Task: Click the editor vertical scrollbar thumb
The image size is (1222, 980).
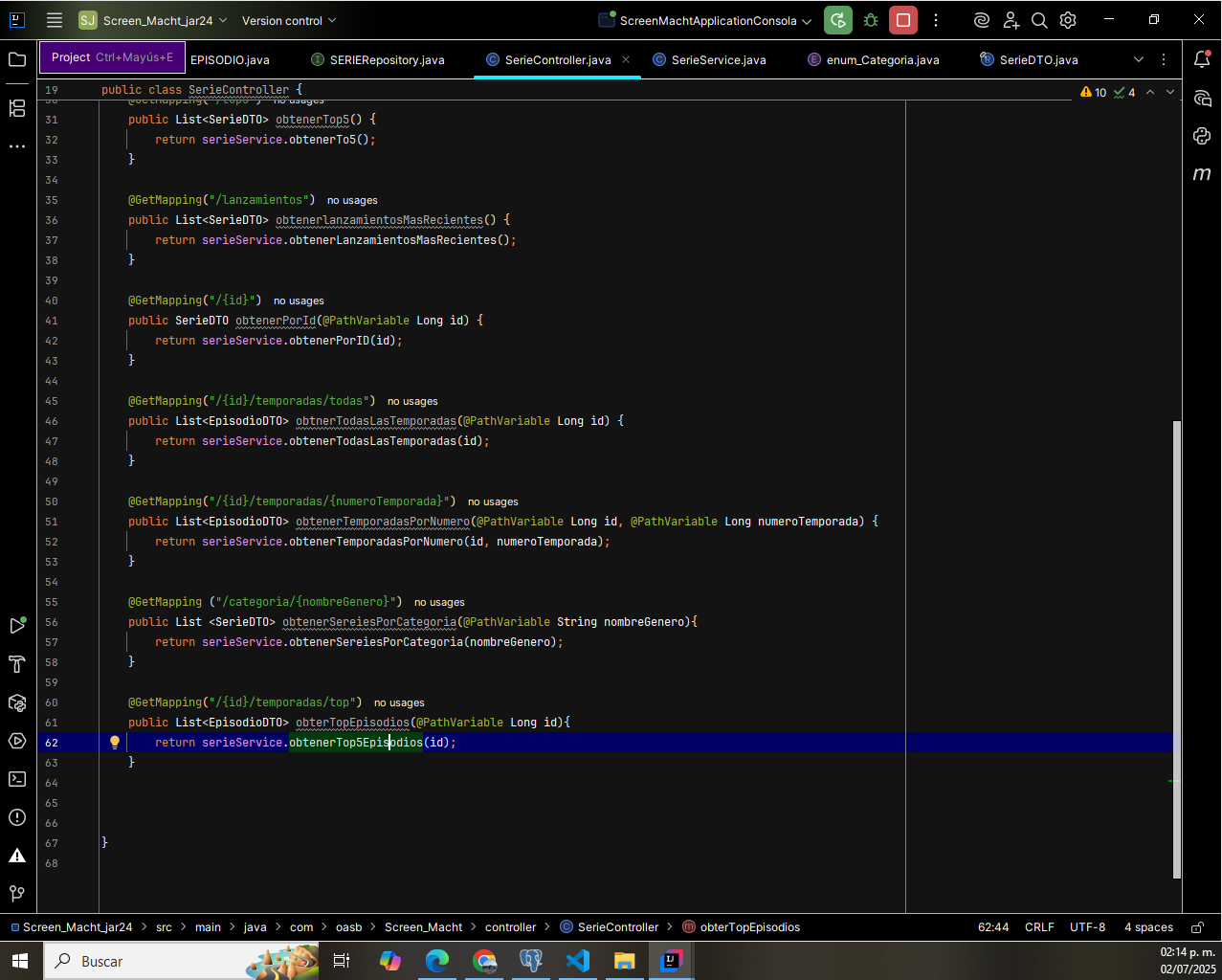Action: (1177, 649)
